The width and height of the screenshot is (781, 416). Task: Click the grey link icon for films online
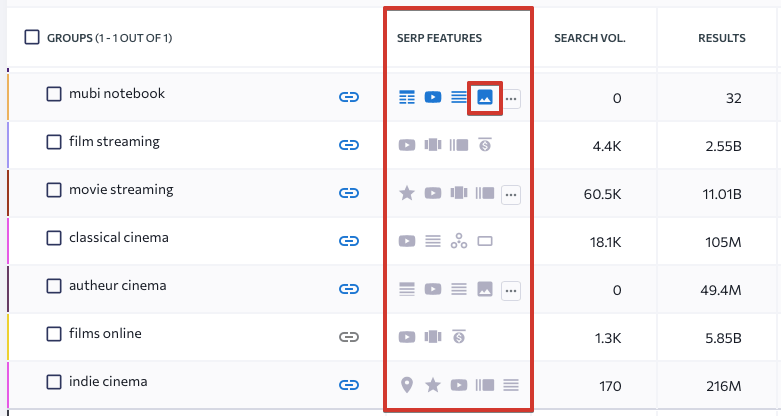click(x=349, y=337)
